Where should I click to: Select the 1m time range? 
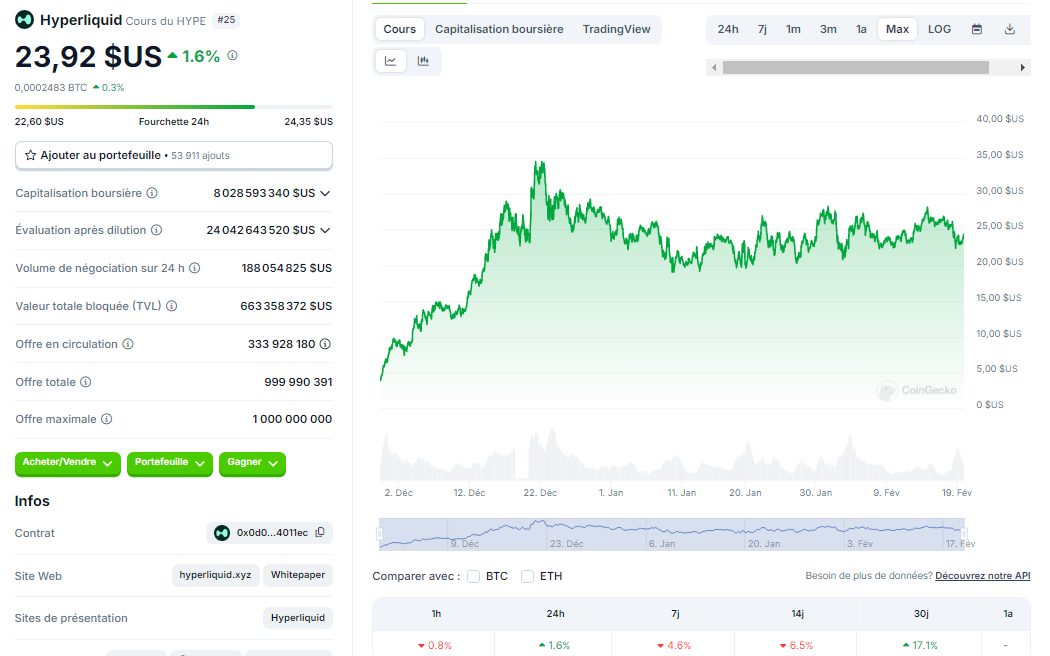793,29
